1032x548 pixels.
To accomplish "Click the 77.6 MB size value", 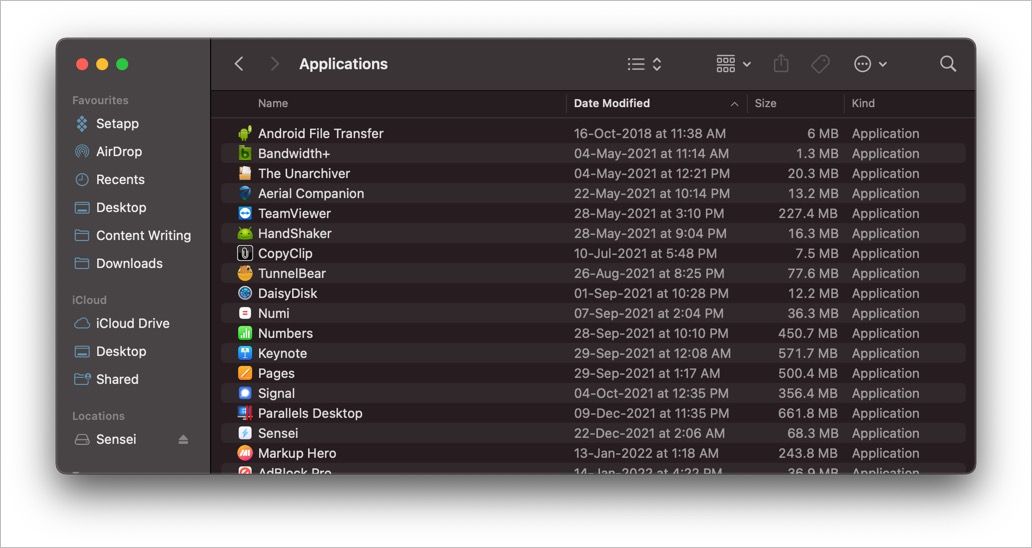I will click(x=813, y=273).
